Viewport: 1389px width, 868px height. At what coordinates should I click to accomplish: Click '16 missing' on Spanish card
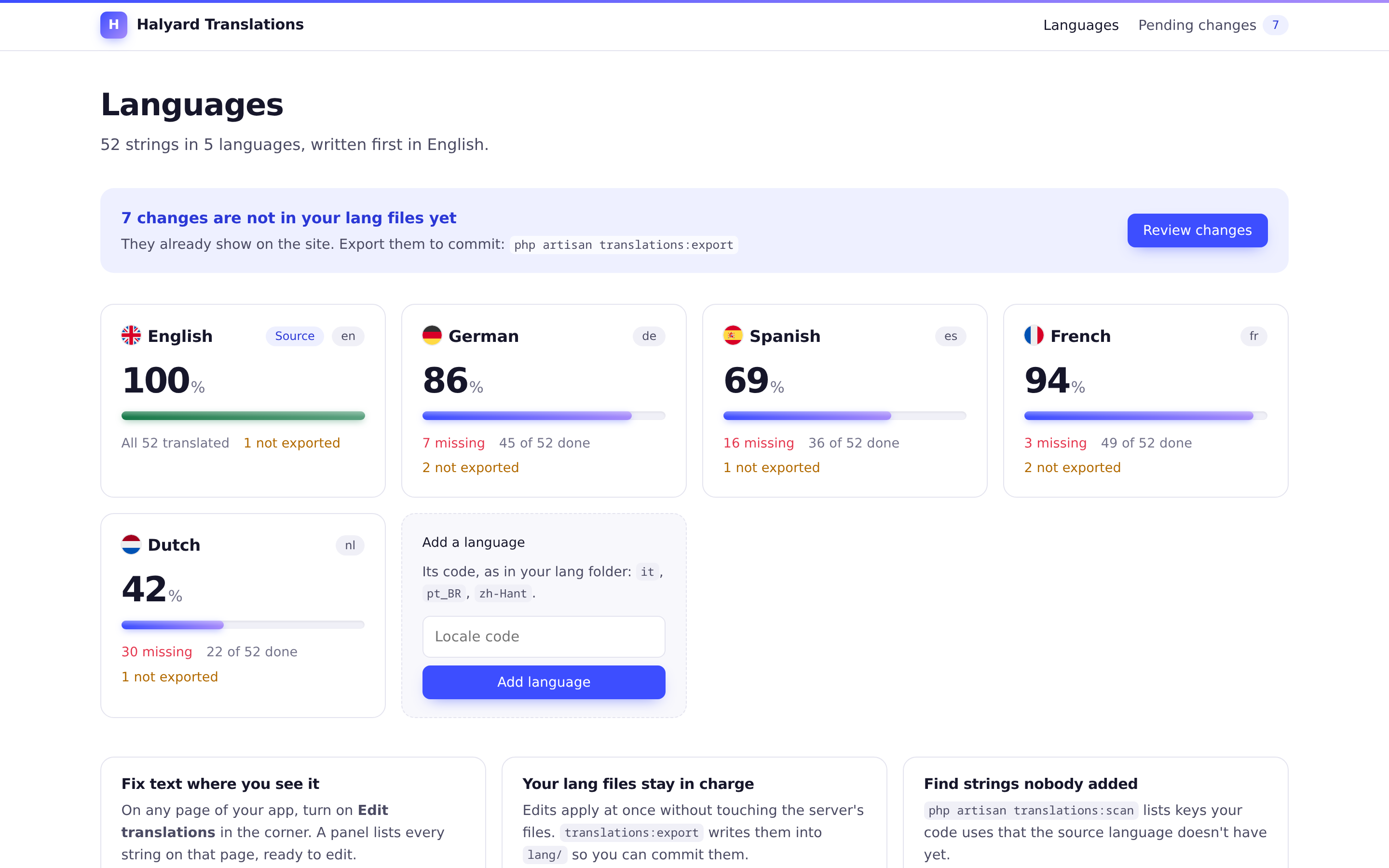click(x=758, y=443)
